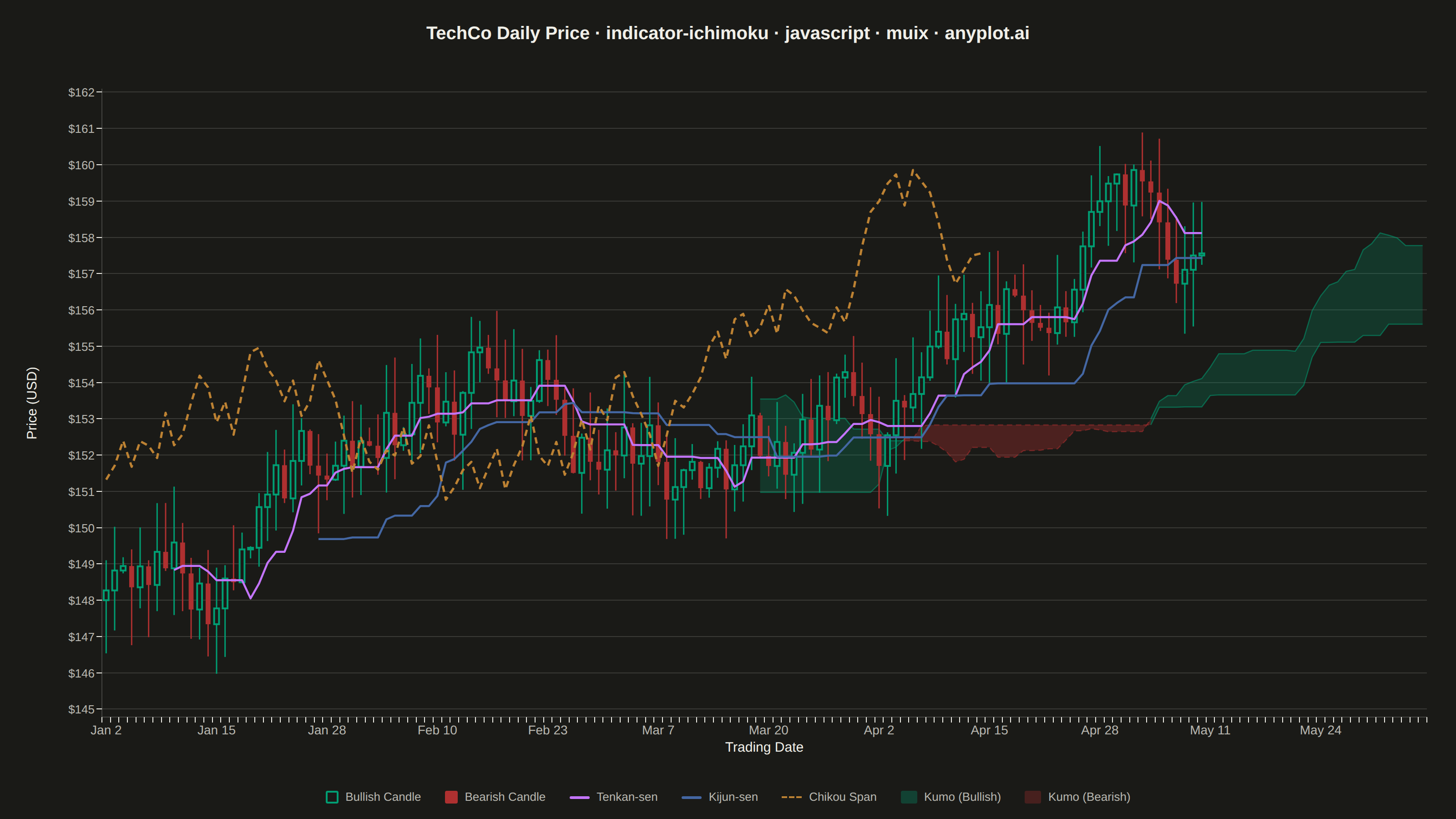Screen dimensions: 1456x819
Task: Click the $145 y-axis label
Action: click(x=81, y=709)
